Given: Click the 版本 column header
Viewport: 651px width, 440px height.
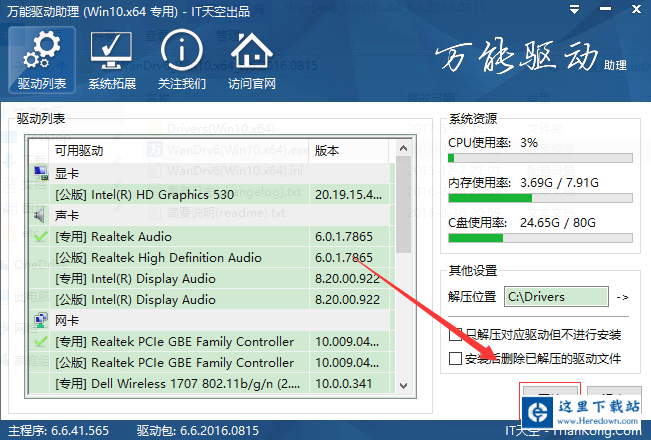Looking at the screenshot, I should 349,150.
